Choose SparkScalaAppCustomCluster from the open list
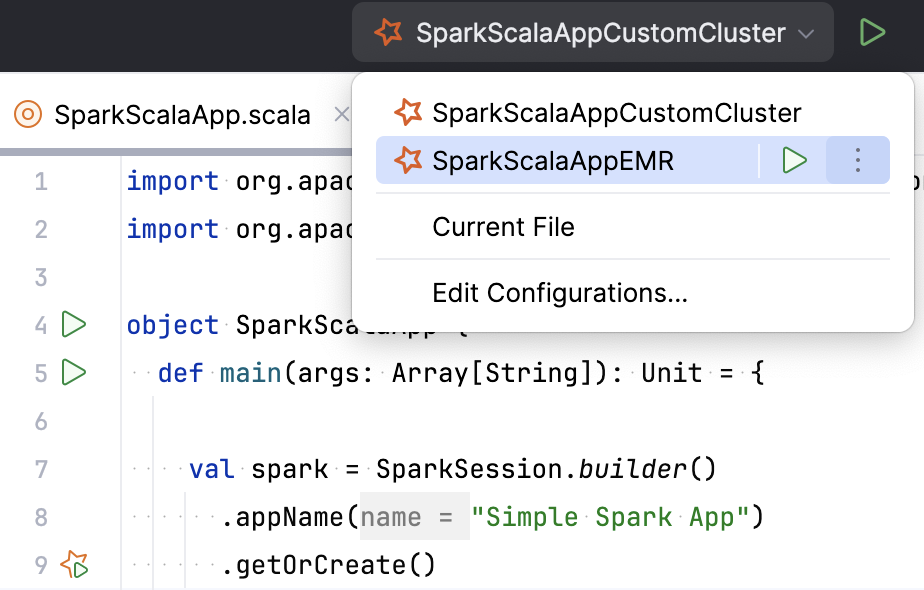The height and width of the screenshot is (590, 924). click(615, 112)
